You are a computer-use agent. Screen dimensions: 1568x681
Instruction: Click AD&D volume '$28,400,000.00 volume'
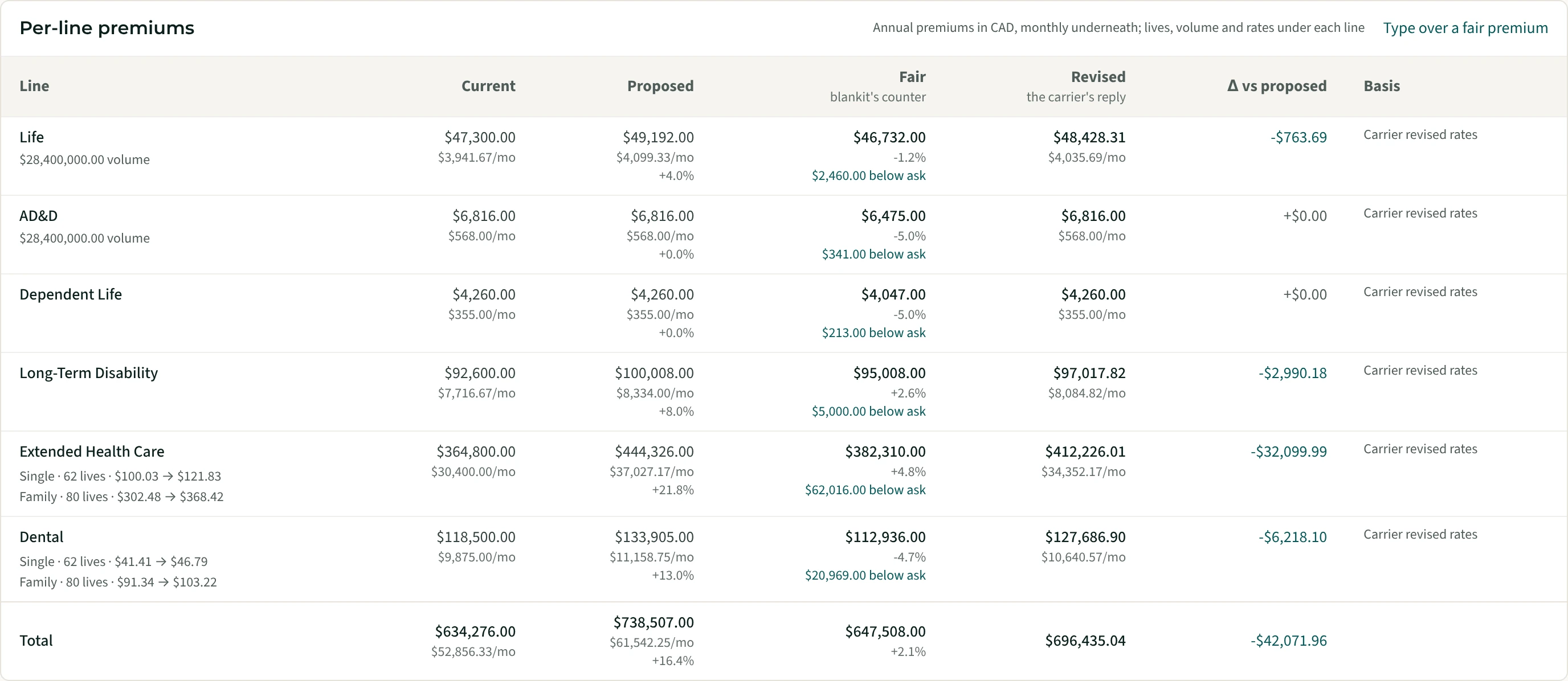[x=84, y=239]
